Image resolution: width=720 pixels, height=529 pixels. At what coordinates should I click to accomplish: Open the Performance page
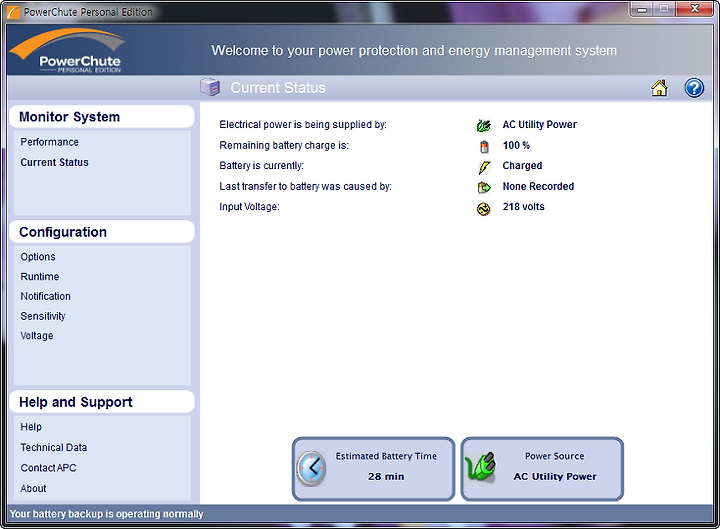(49, 142)
